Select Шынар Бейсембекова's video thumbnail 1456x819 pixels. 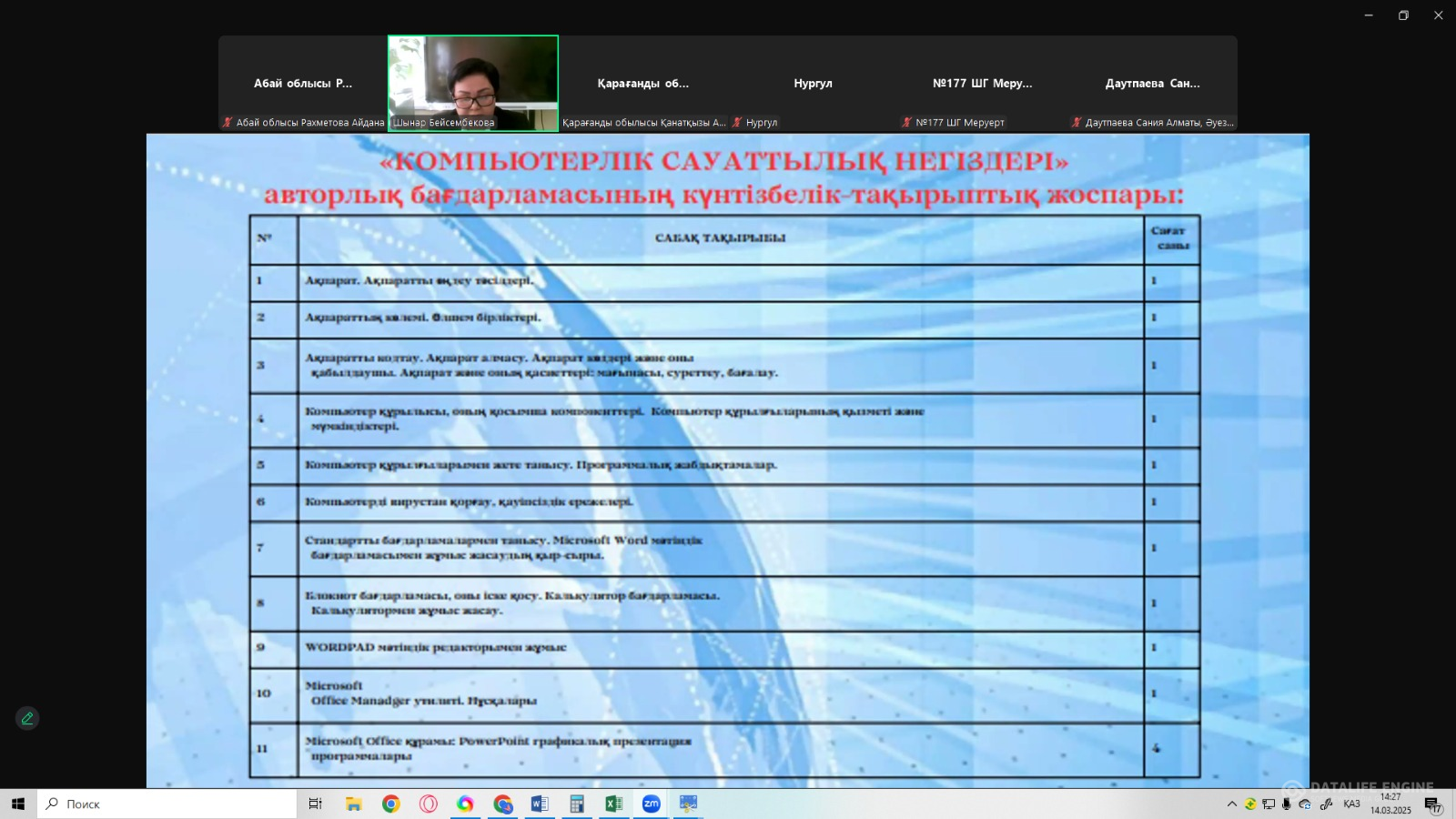(473, 83)
